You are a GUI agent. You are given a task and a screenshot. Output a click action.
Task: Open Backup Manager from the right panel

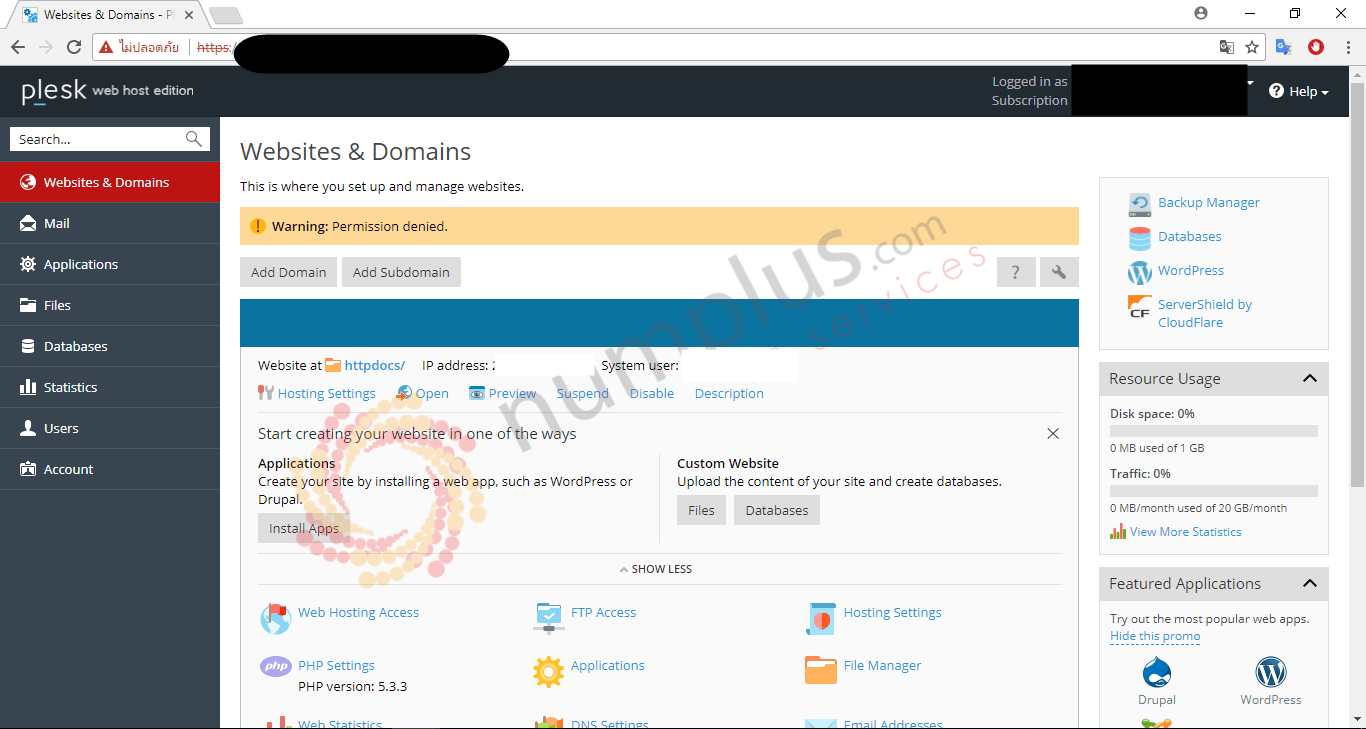pos(1208,202)
